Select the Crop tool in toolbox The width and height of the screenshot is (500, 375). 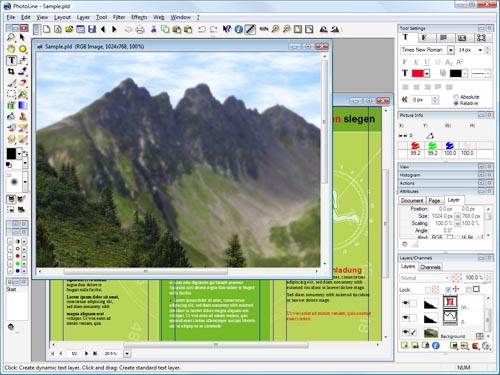(x=11, y=72)
